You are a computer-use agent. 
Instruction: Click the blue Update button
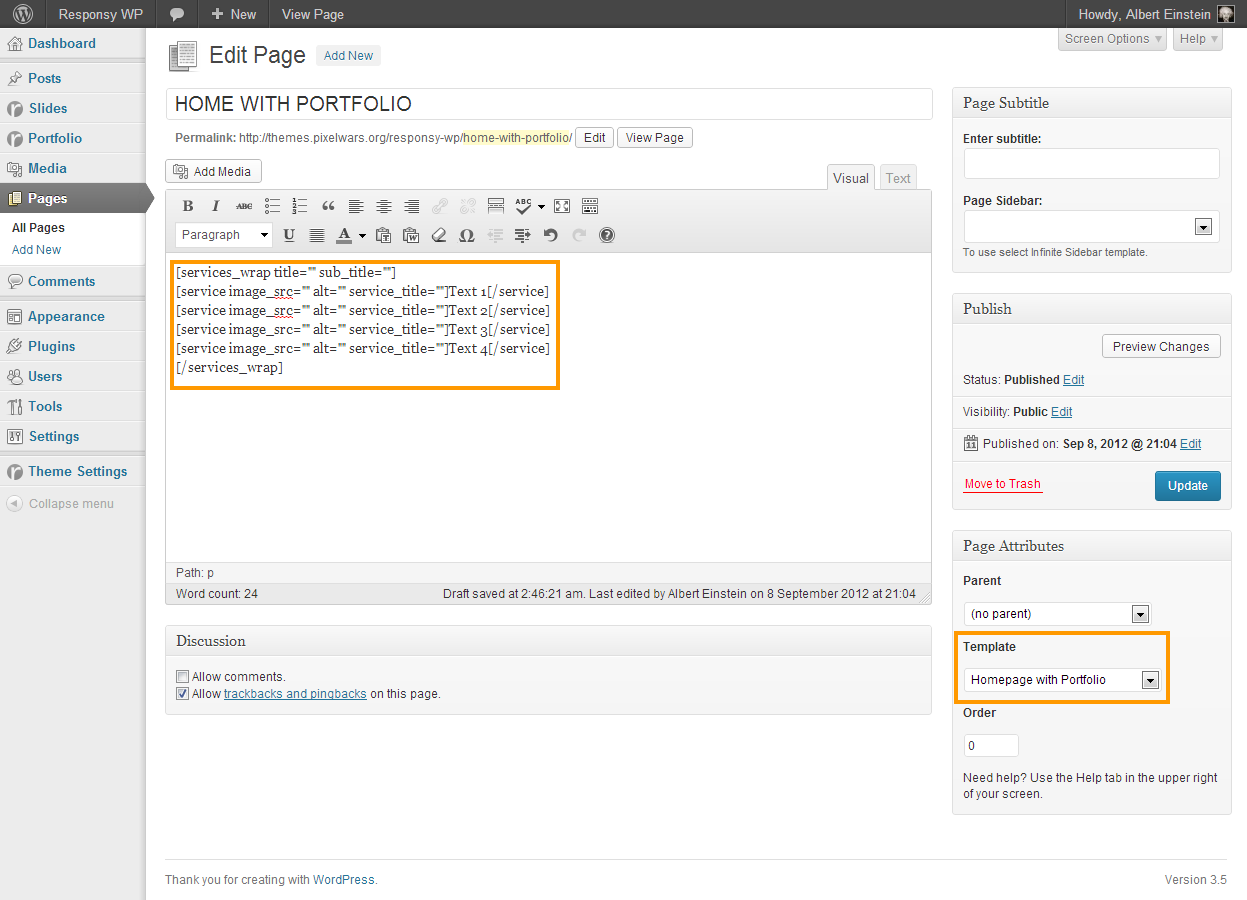1187,486
